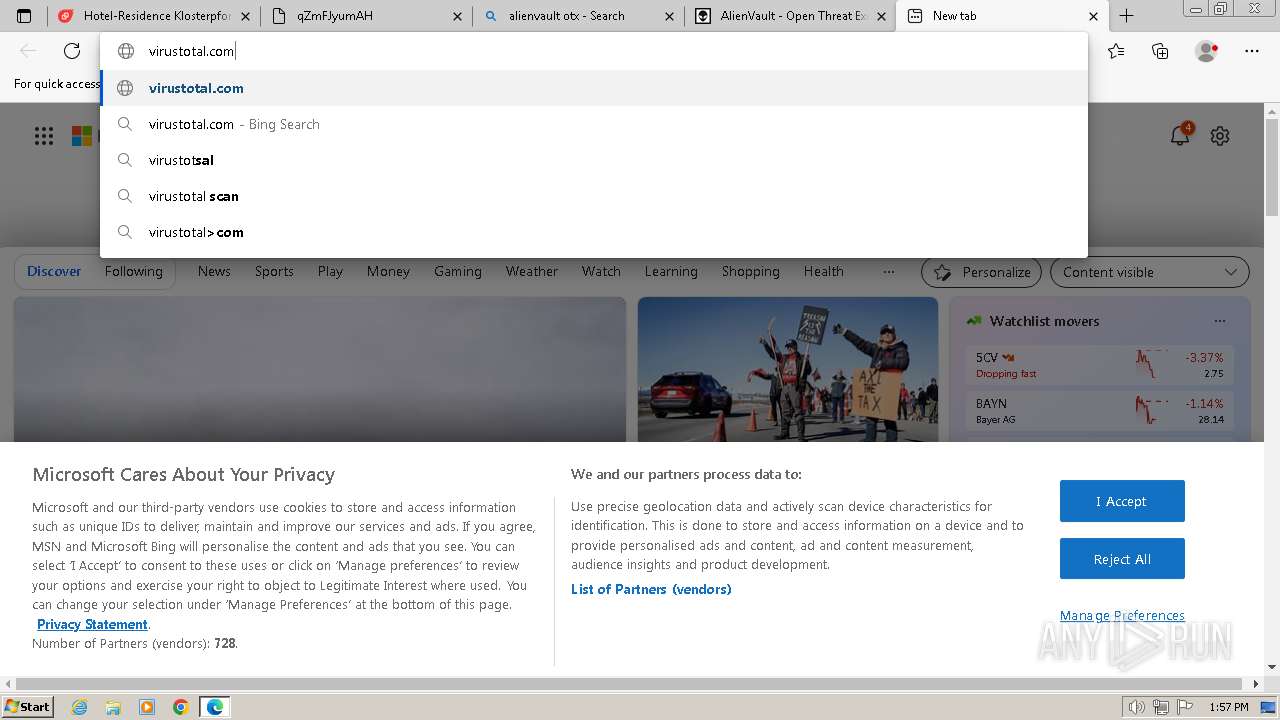Open the notifications bell icon
Viewport: 1280px width, 720px height.
tap(1181, 135)
